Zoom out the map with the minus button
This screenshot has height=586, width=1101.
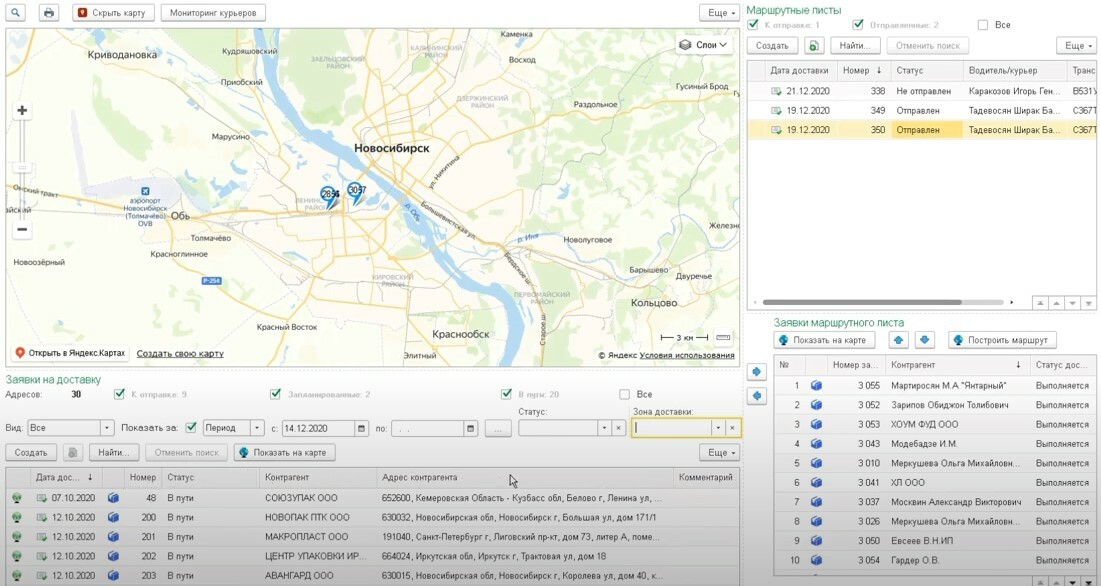(22, 229)
